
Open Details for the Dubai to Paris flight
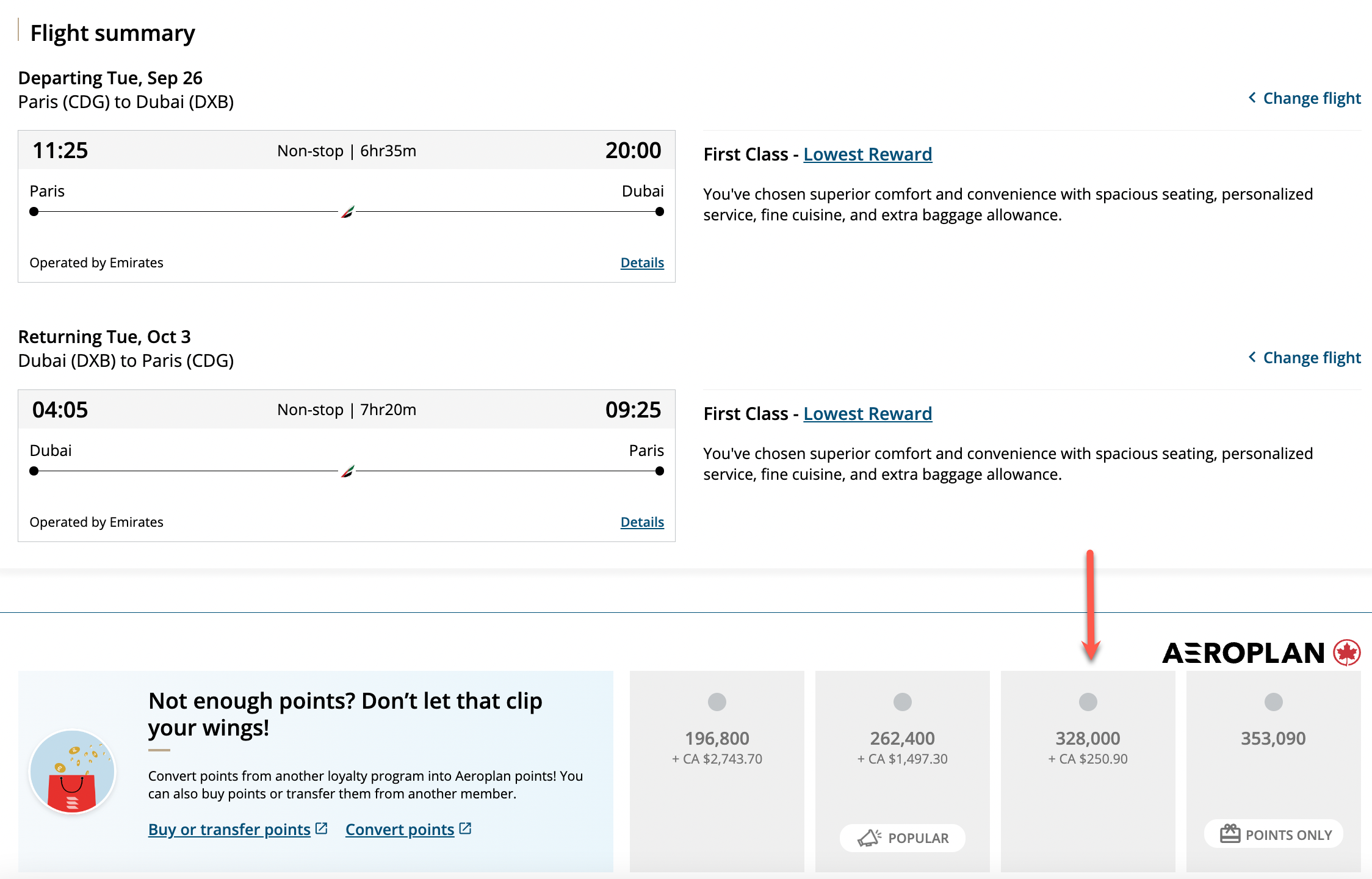click(642, 522)
